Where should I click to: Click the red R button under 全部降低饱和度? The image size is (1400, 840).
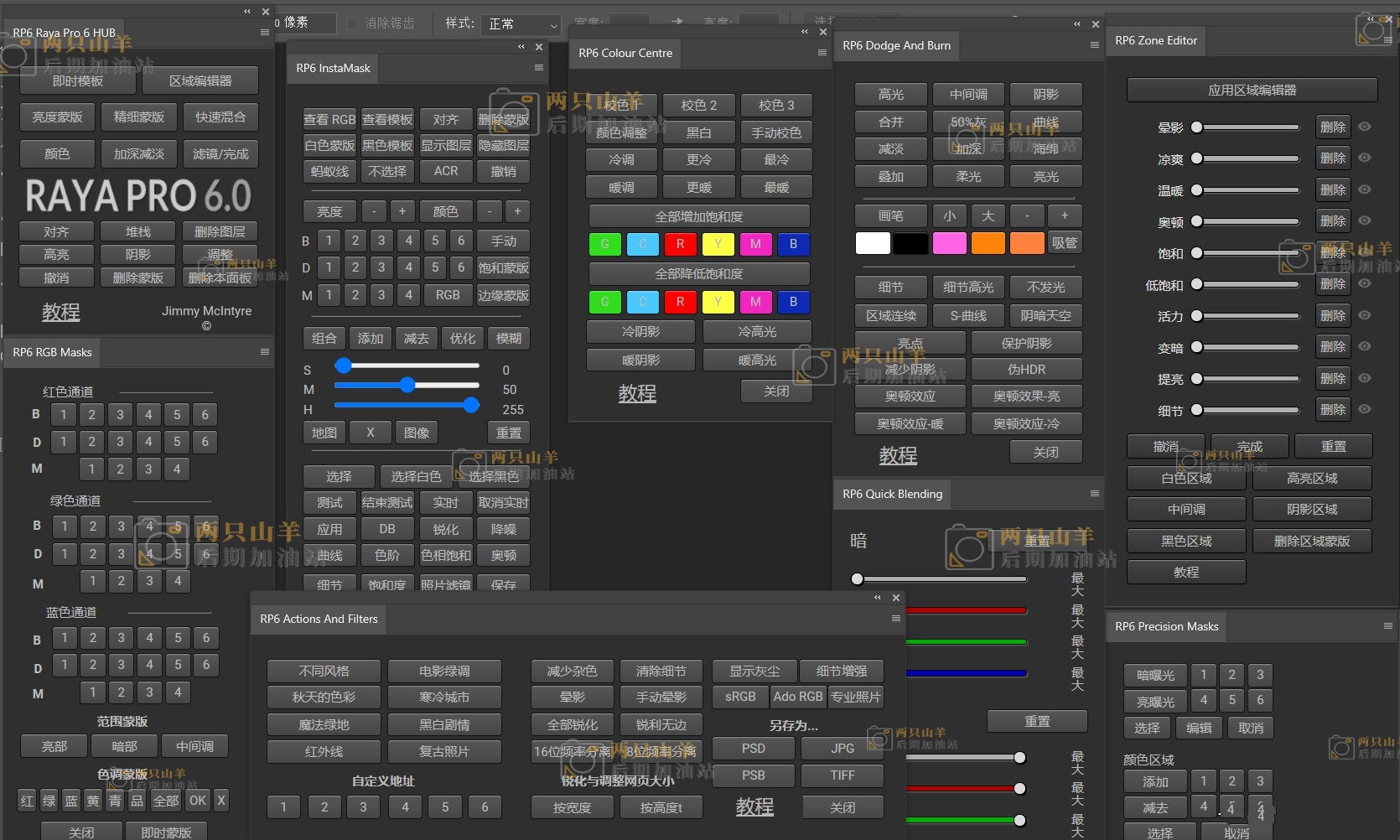[680, 301]
